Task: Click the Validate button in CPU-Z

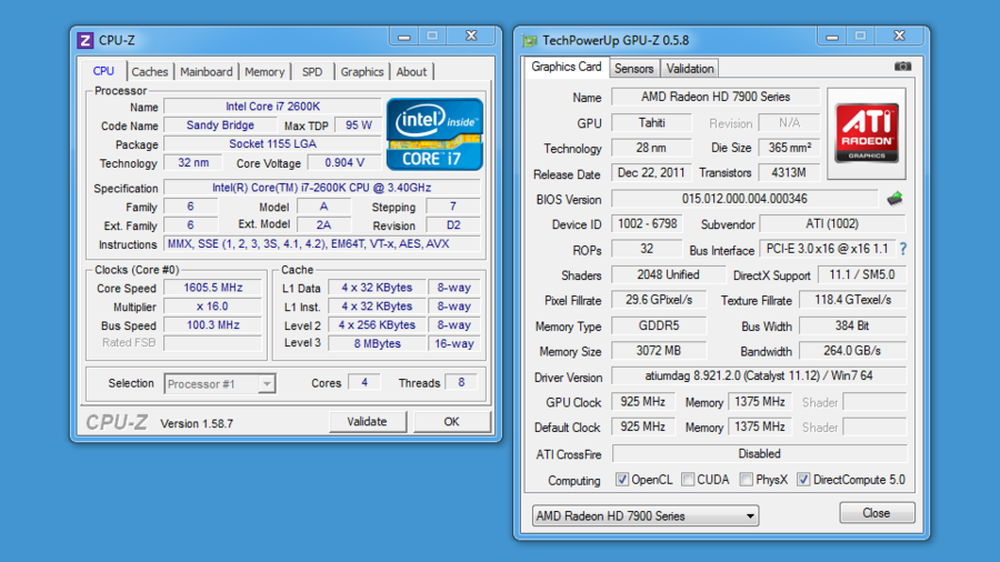Action: (367, 422)
